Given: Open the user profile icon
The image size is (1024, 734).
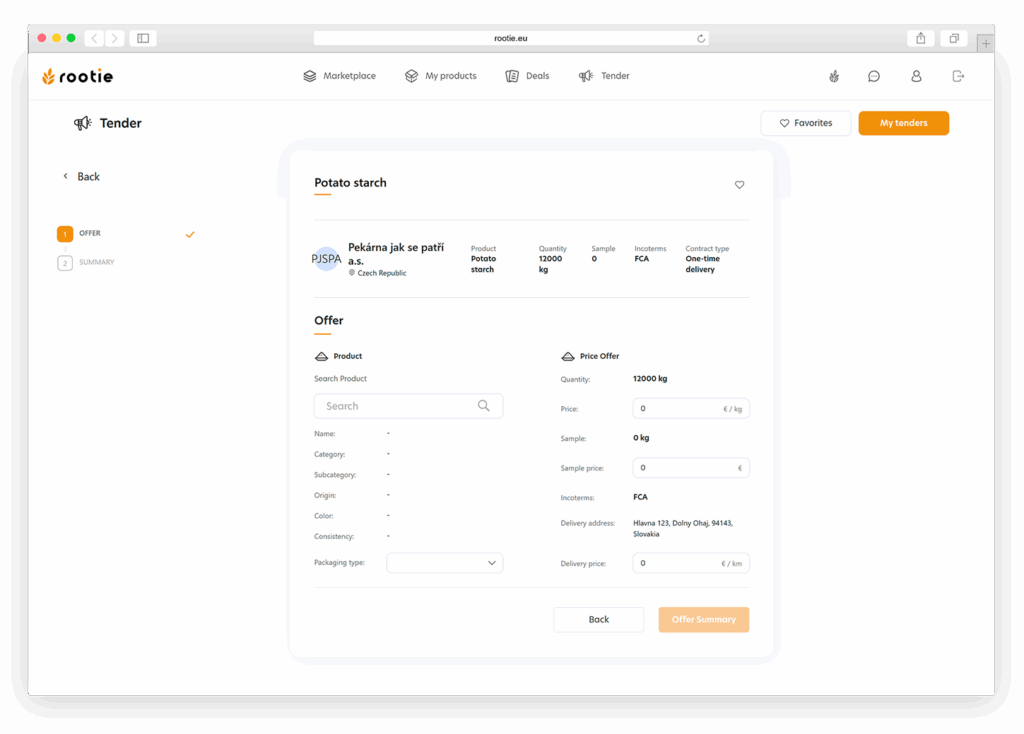Looking at the screenshot, I should click(916, 76).
